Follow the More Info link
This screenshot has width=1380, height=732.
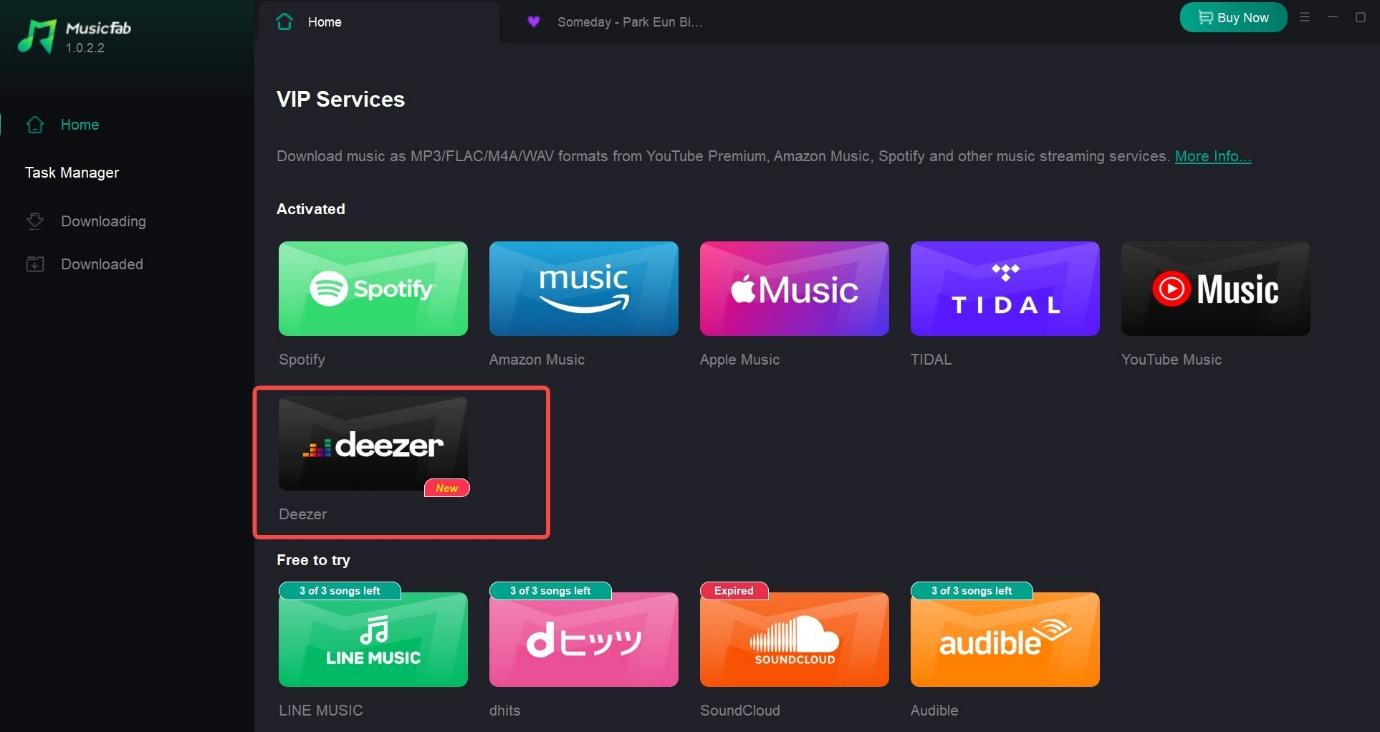[x=1213, y=156]
